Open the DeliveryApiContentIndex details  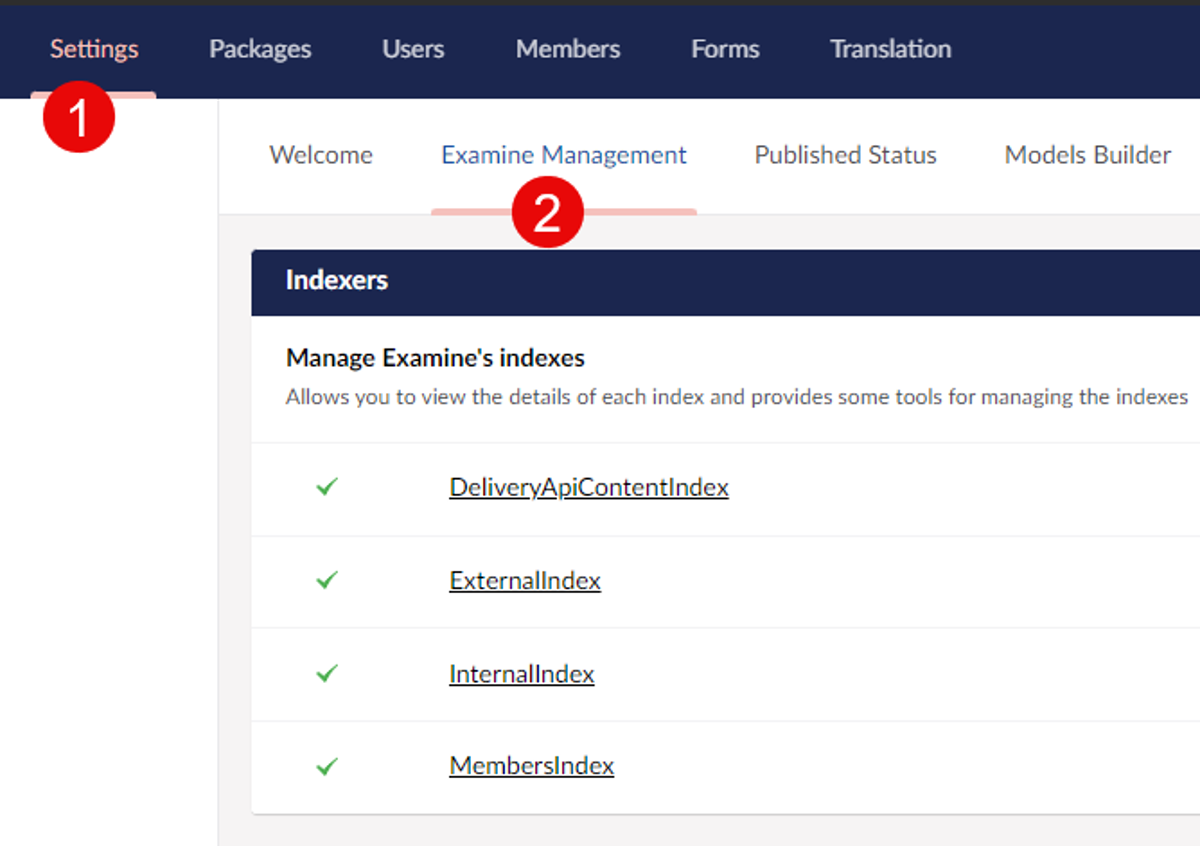(589, 487)
